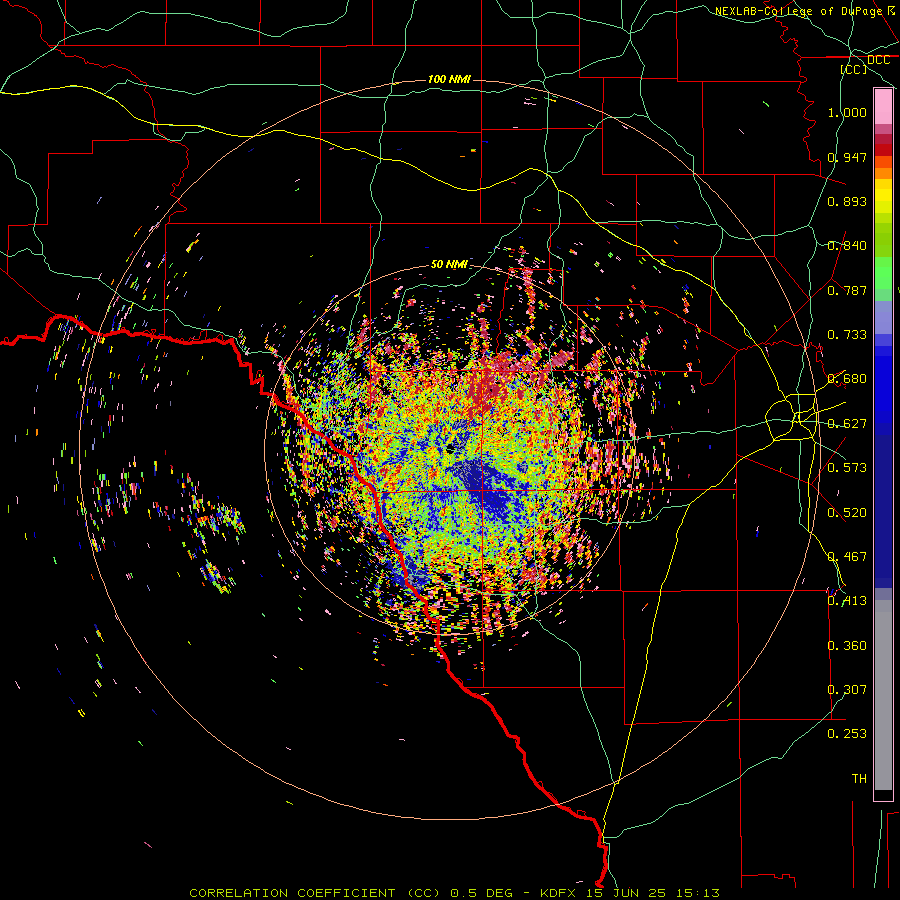Pick the dark red swatch next to 0.947

(x=883, y=150)
